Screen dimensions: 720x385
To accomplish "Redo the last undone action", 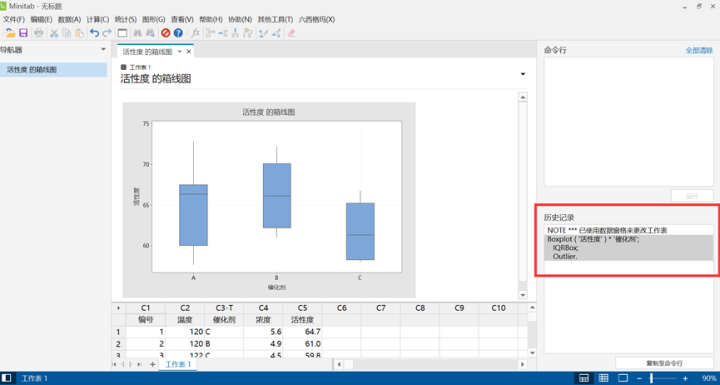I will 107,33.
